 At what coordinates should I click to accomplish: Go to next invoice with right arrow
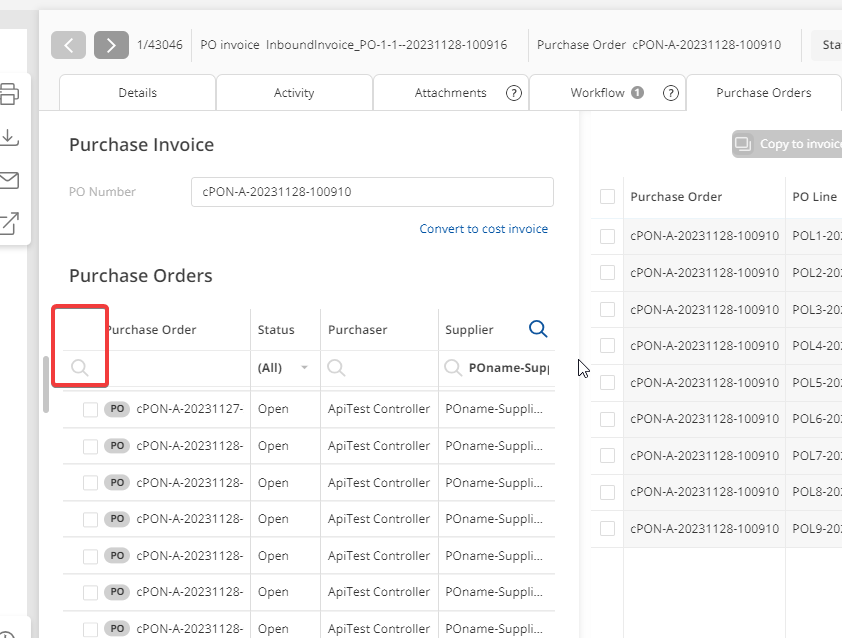111,45
